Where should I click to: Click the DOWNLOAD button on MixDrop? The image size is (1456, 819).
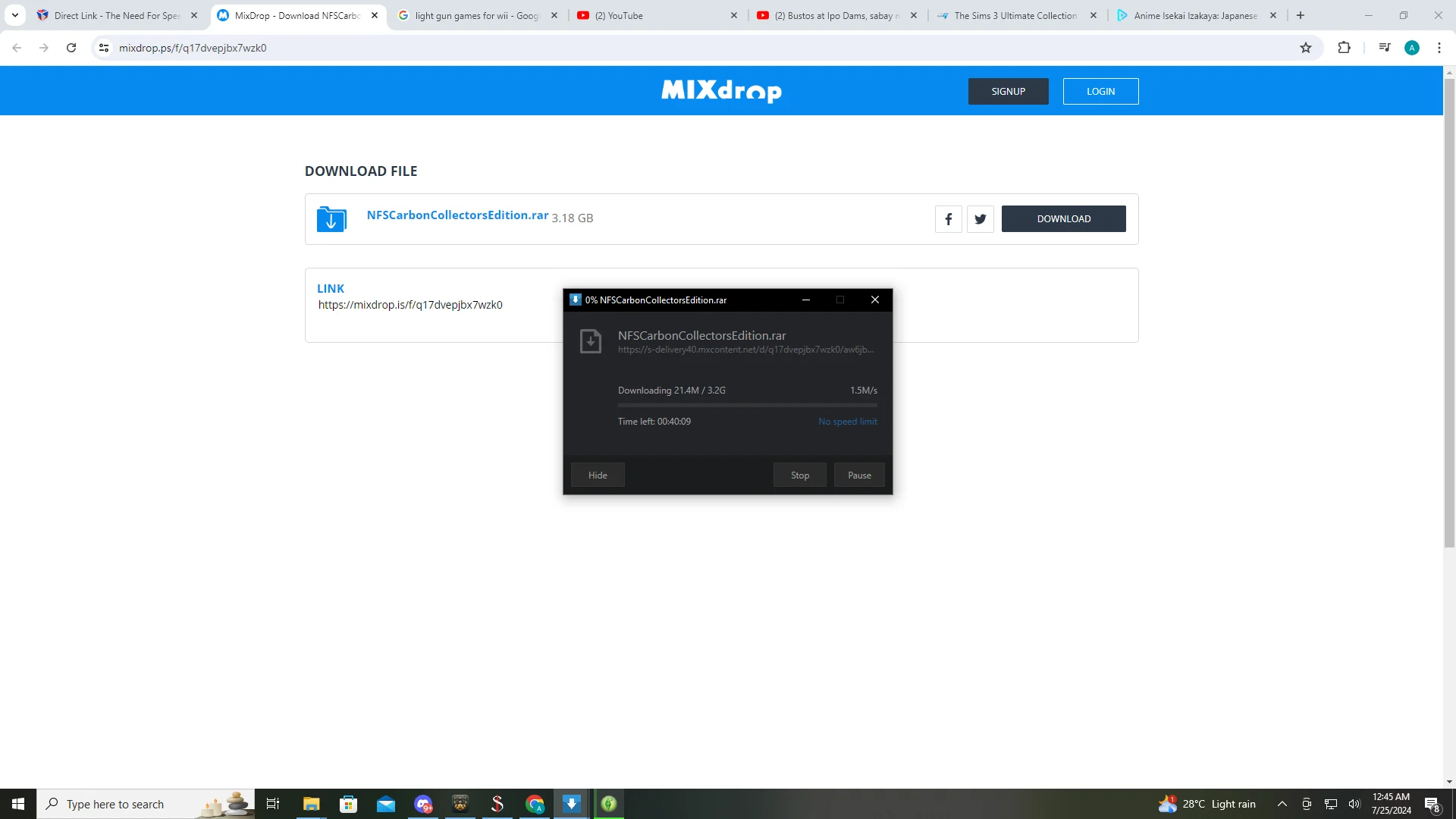pyautogui.click(x=1063, y=219)
